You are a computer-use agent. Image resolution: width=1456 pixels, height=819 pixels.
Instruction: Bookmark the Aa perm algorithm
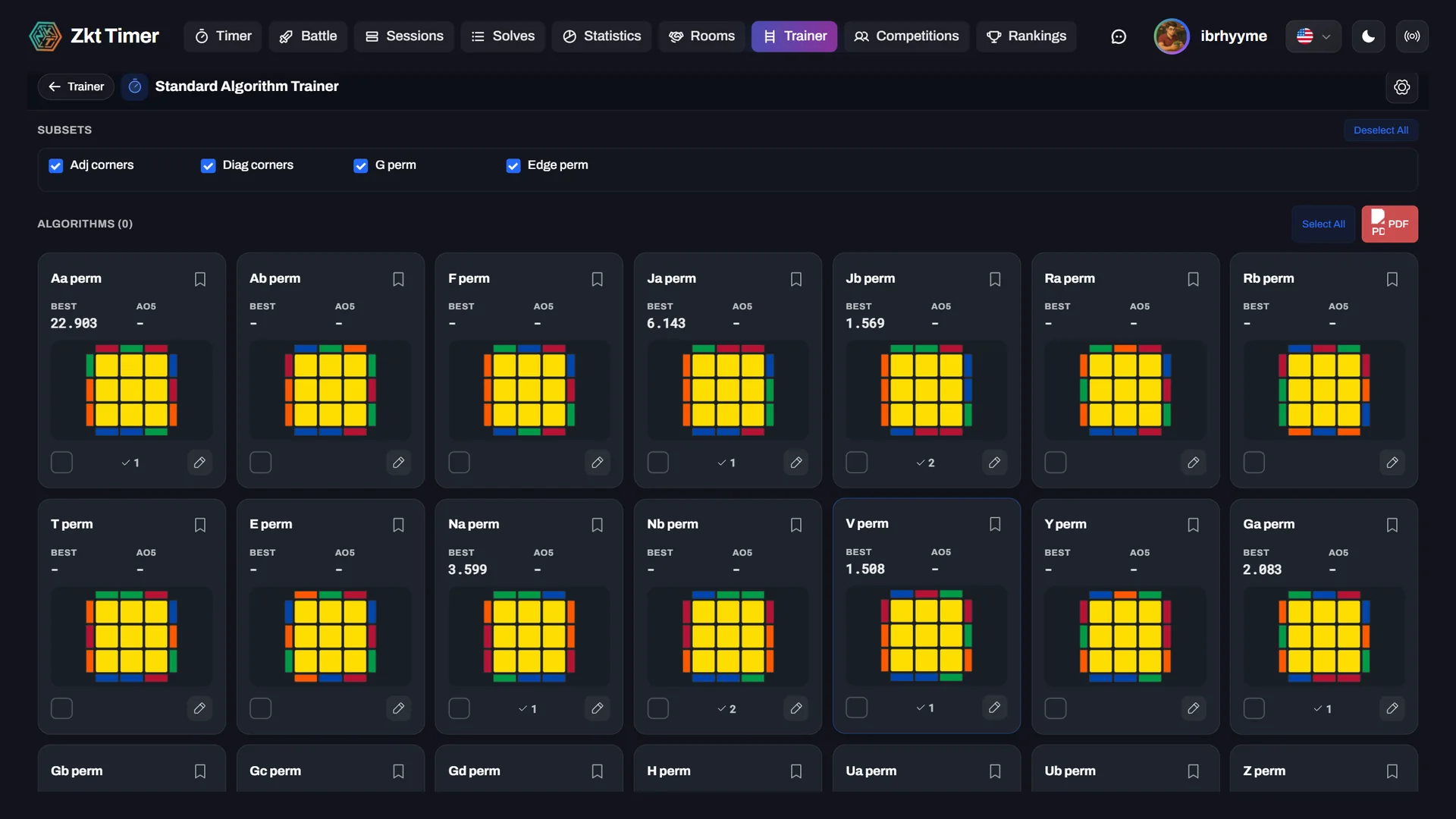(x=200, y=279)
